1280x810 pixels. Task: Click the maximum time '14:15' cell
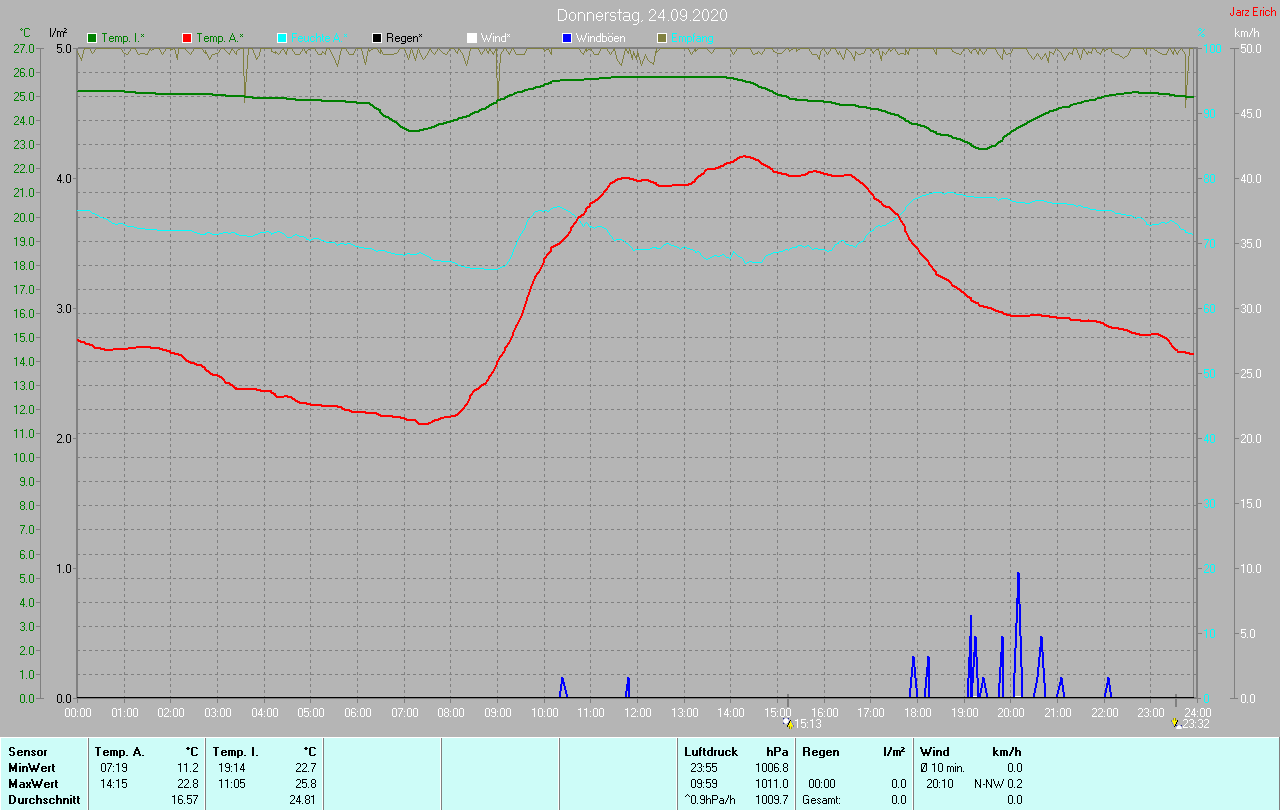(114, 784)
